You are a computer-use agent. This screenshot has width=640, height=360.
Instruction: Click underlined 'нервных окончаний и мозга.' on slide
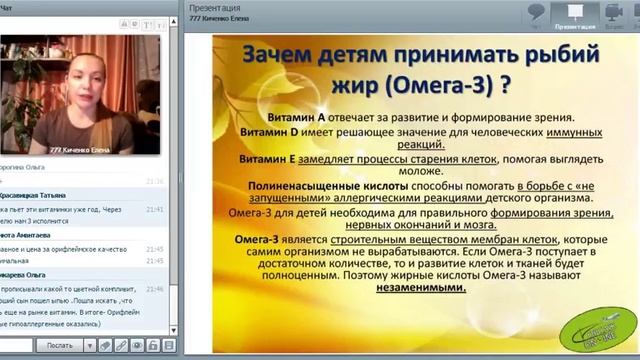point(421,225)
